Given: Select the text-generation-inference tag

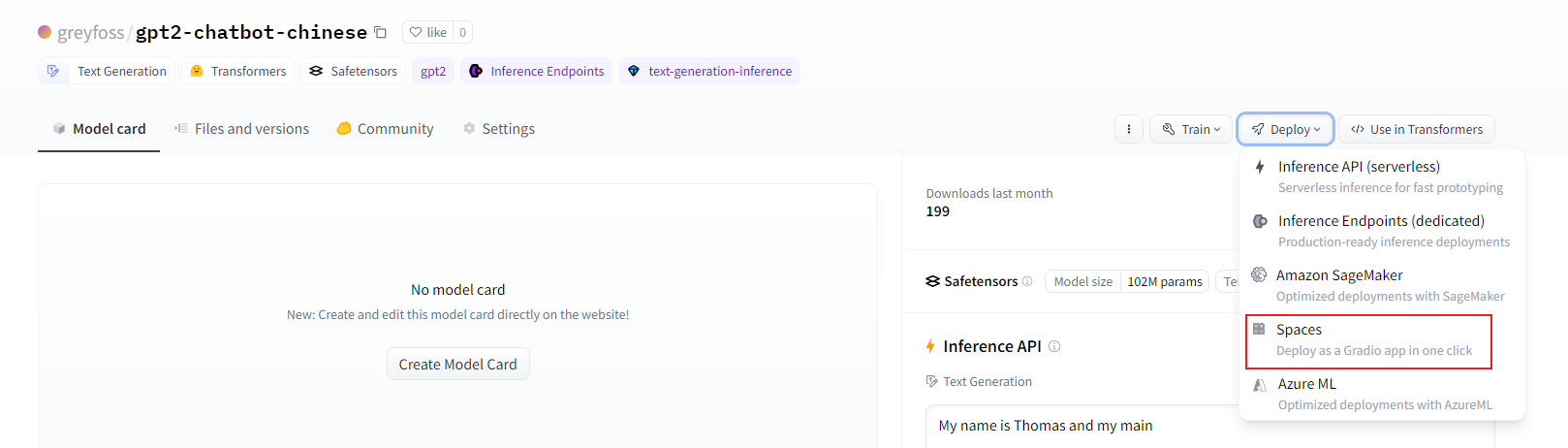Looking at the screenshot, I should [x=709, y=71].
